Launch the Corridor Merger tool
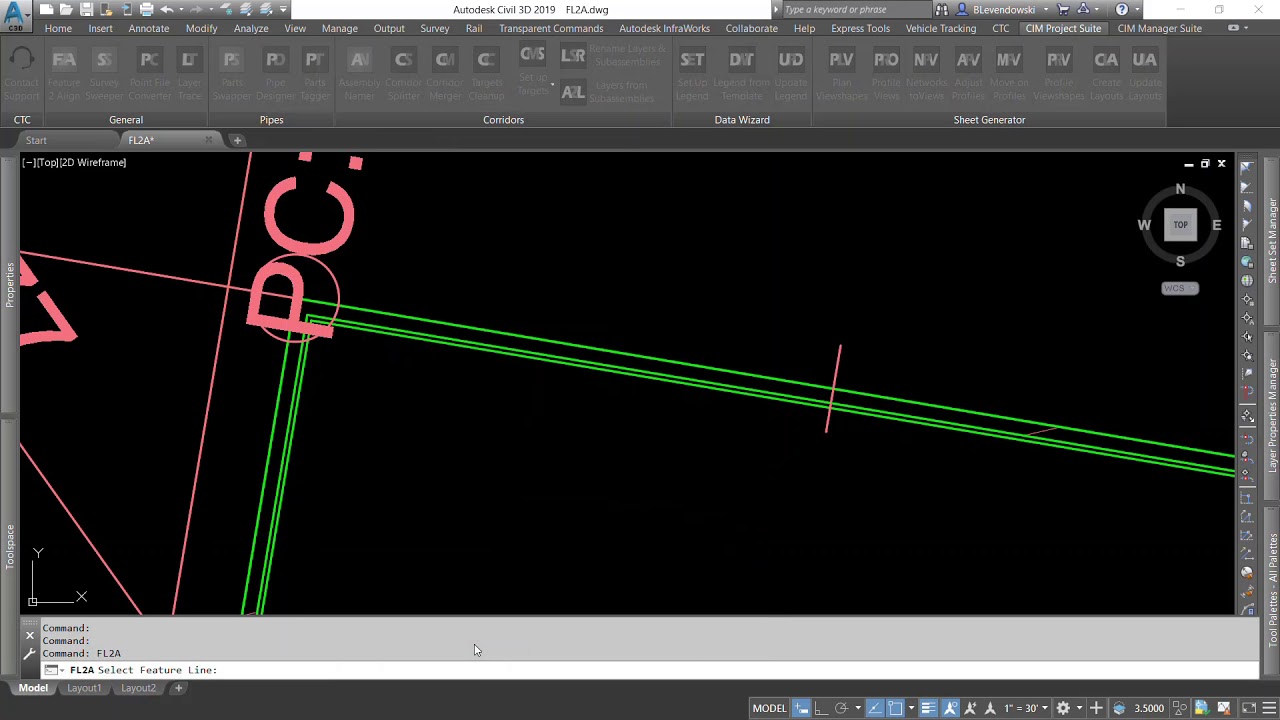1280x720 pixels. pos(445,75)
